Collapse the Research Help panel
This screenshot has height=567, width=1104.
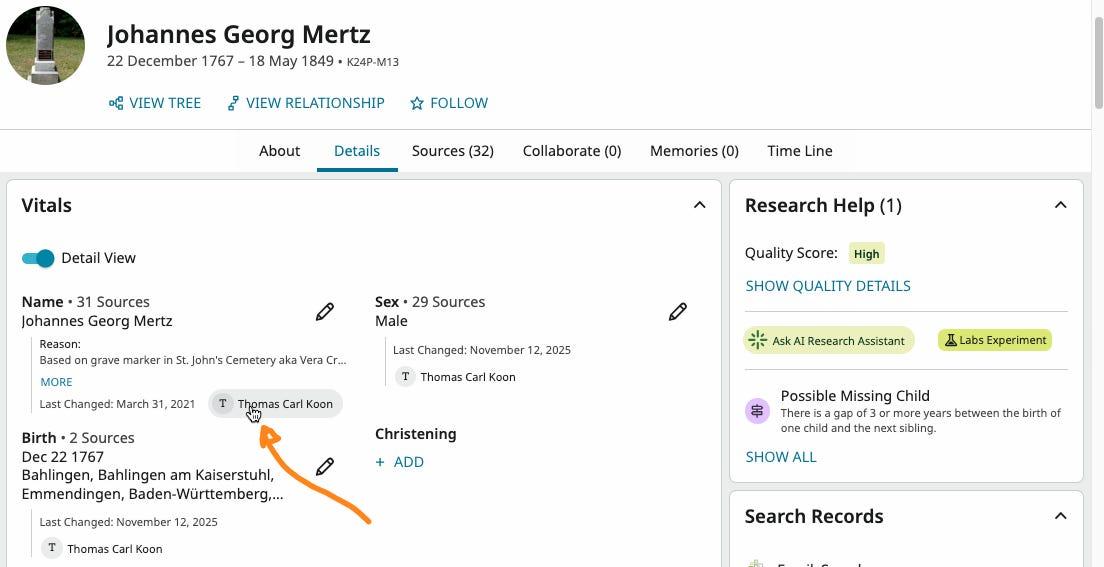click(x=1060, y=206)
